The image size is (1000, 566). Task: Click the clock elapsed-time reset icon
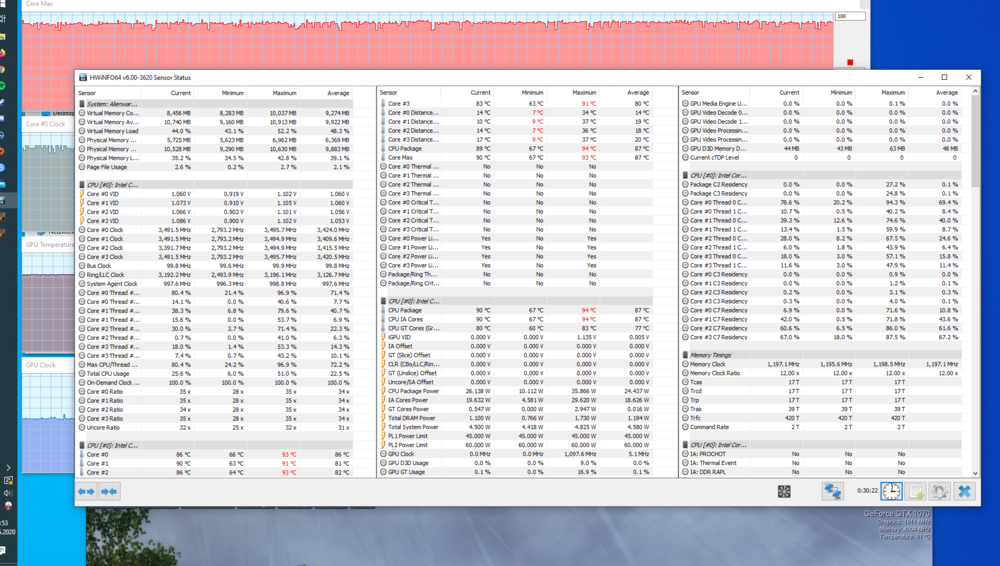point(891,491)
